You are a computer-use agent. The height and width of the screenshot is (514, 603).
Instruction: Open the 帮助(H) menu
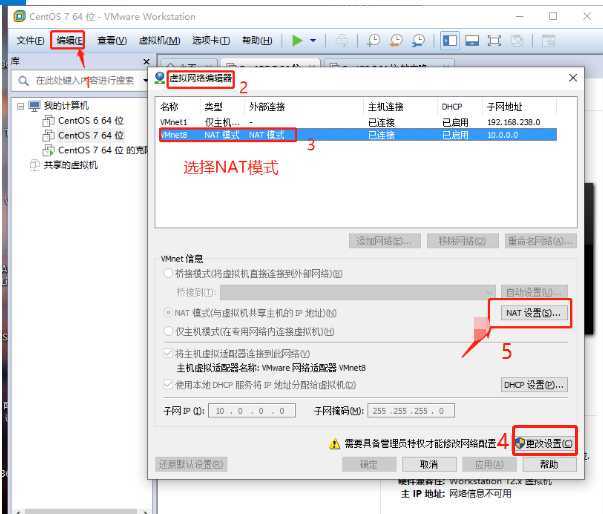[257, 40]
